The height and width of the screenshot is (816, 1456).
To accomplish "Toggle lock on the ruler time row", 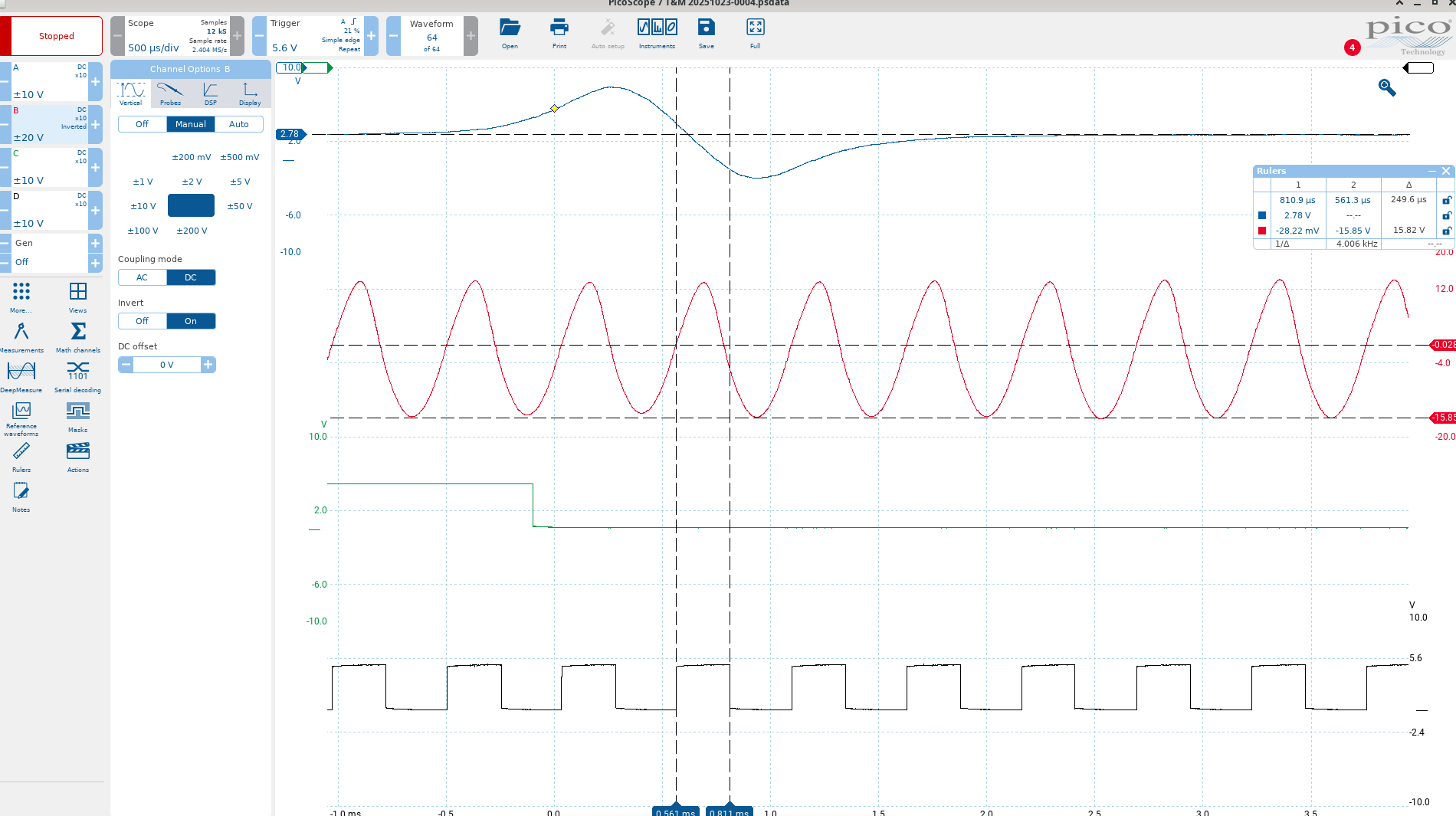I will [1447, 200].
